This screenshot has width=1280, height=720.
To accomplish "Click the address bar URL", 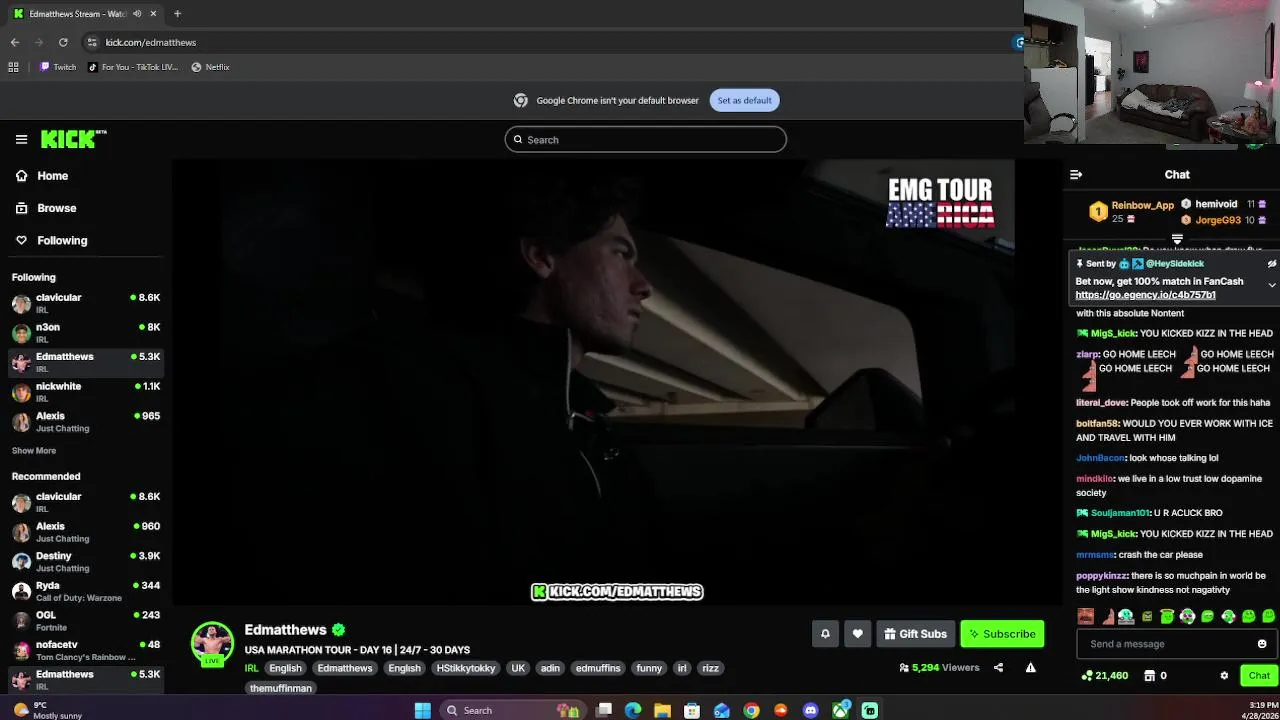I will [151, 42].
